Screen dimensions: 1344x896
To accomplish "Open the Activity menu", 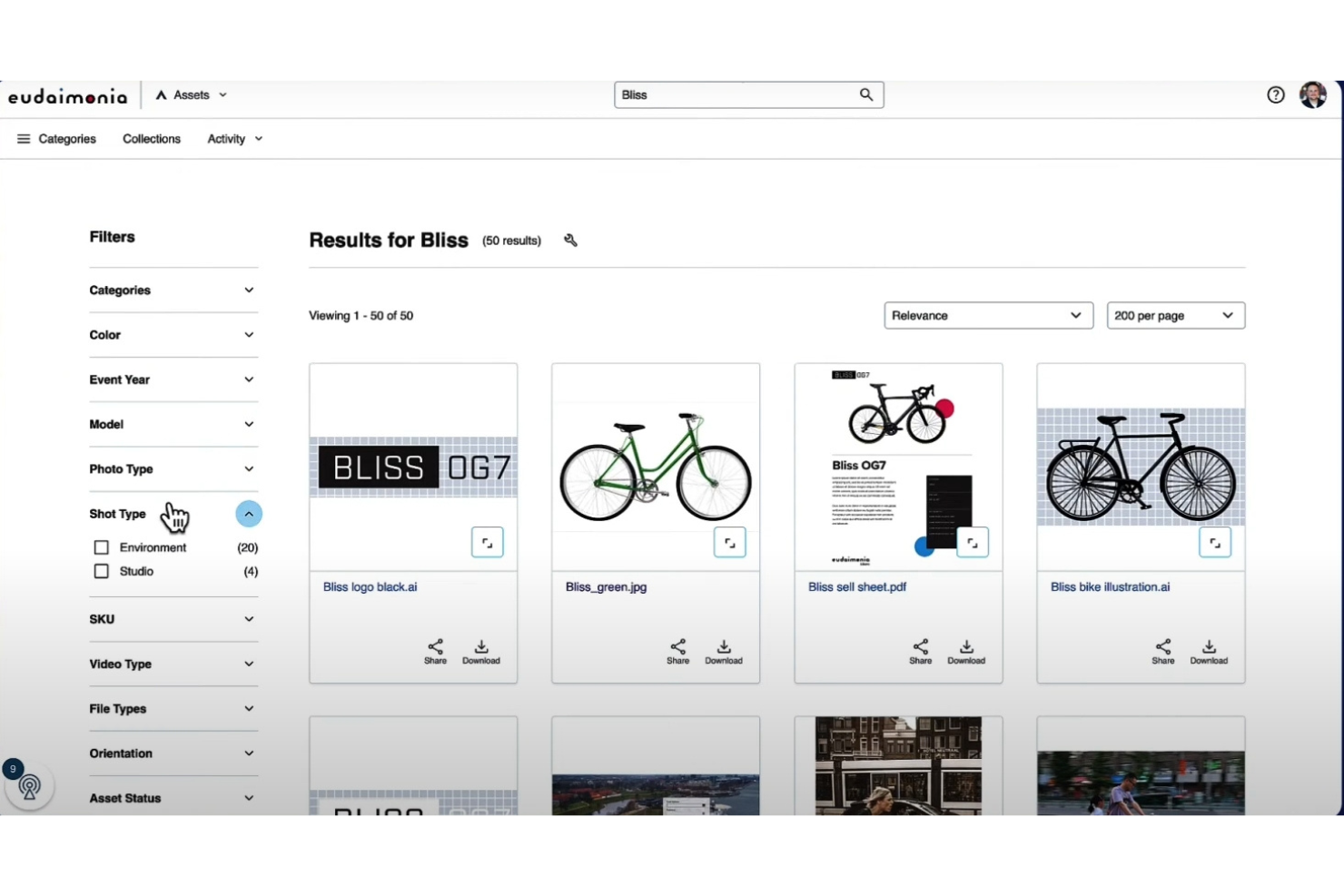I will pyautogui.click(x=235, y=139).
